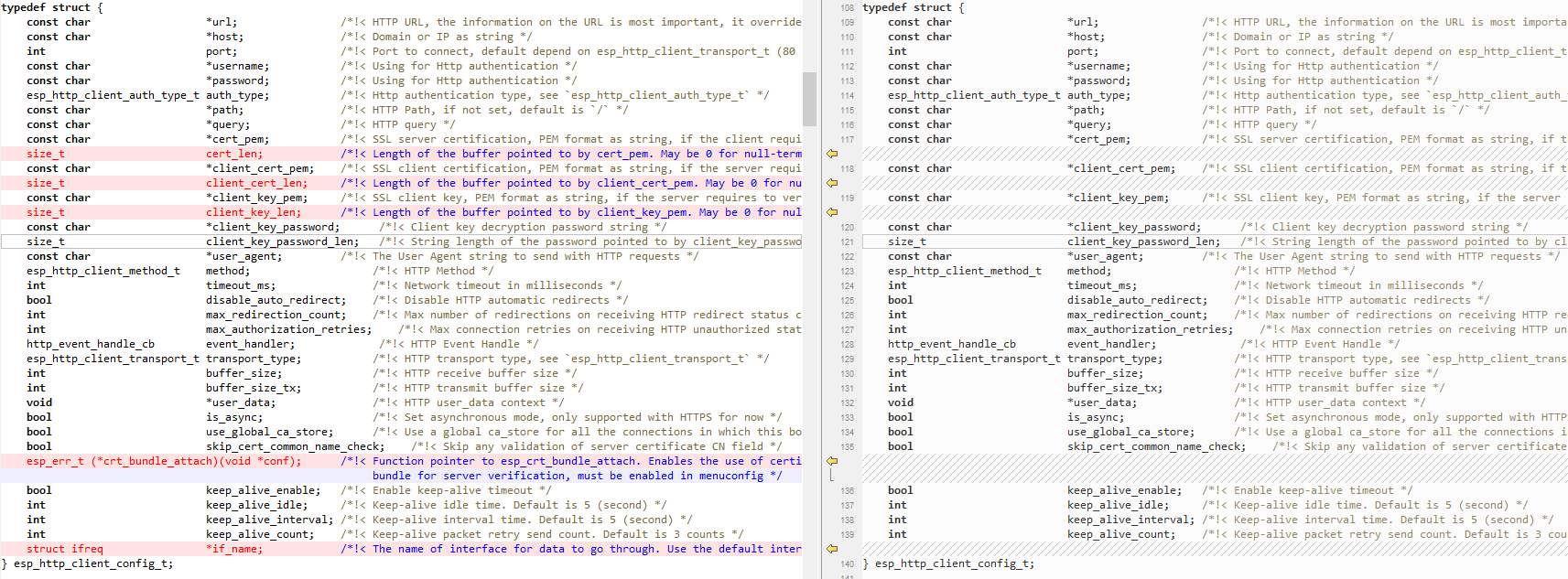Click '*query;' in the right pane
The image size is (1568, 579).
pyautogui.click(x=1089, y=124)
